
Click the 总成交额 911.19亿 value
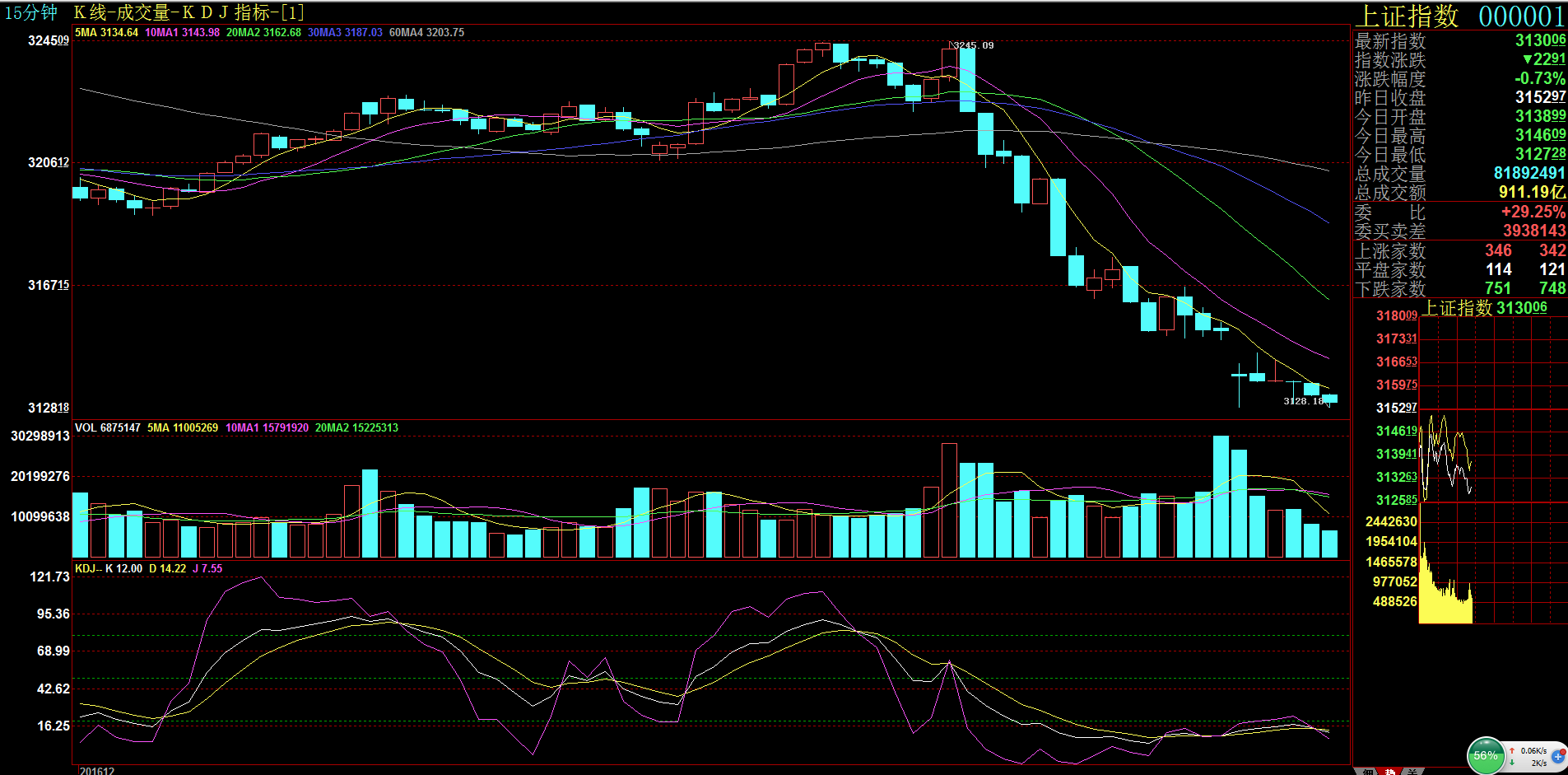tap(1532, 192)
